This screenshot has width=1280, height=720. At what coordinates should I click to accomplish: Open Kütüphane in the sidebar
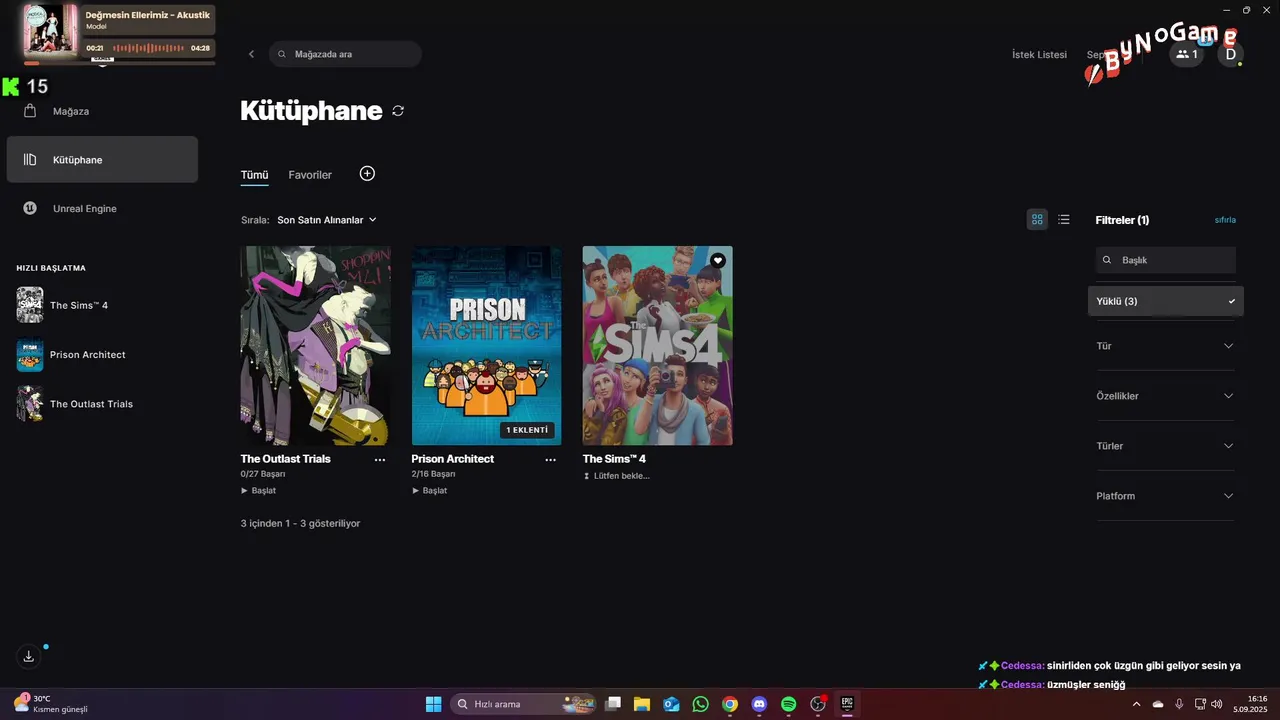coord(102,160)
